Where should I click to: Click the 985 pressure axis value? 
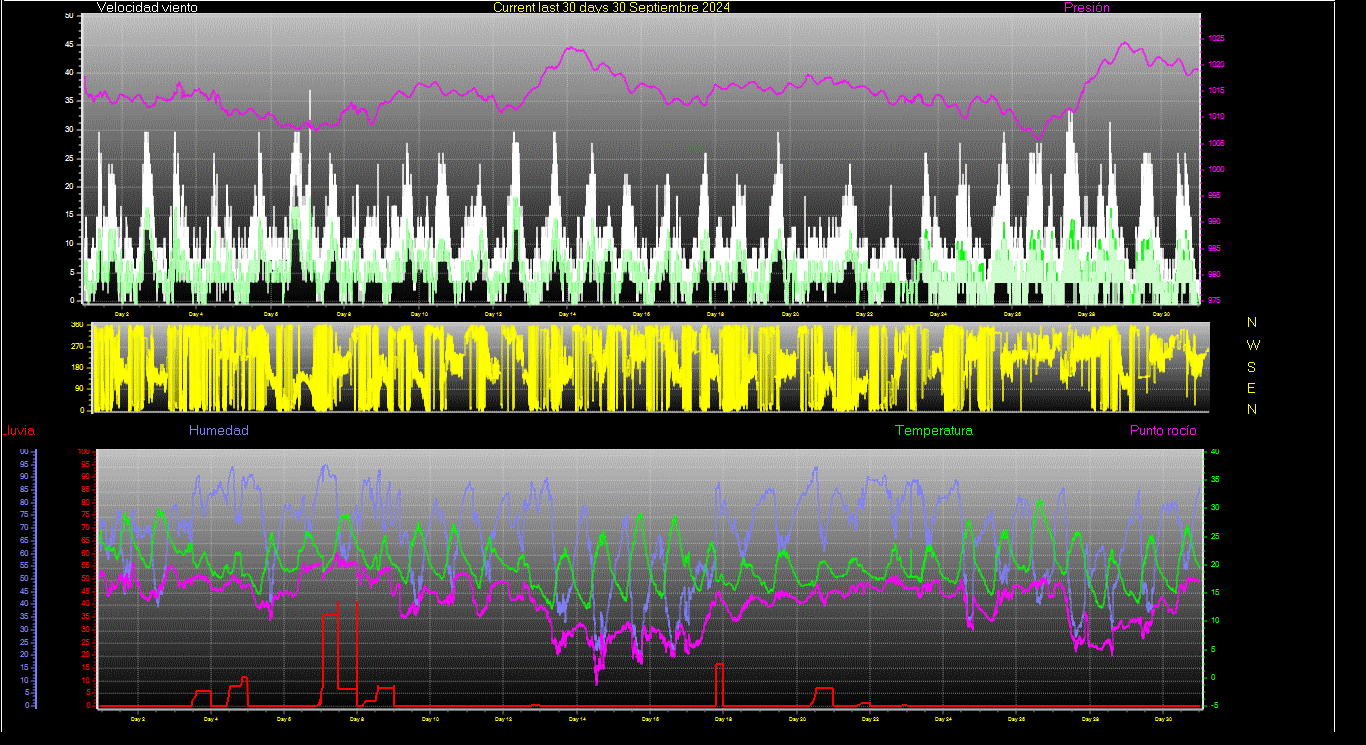tap(1214, 248)
